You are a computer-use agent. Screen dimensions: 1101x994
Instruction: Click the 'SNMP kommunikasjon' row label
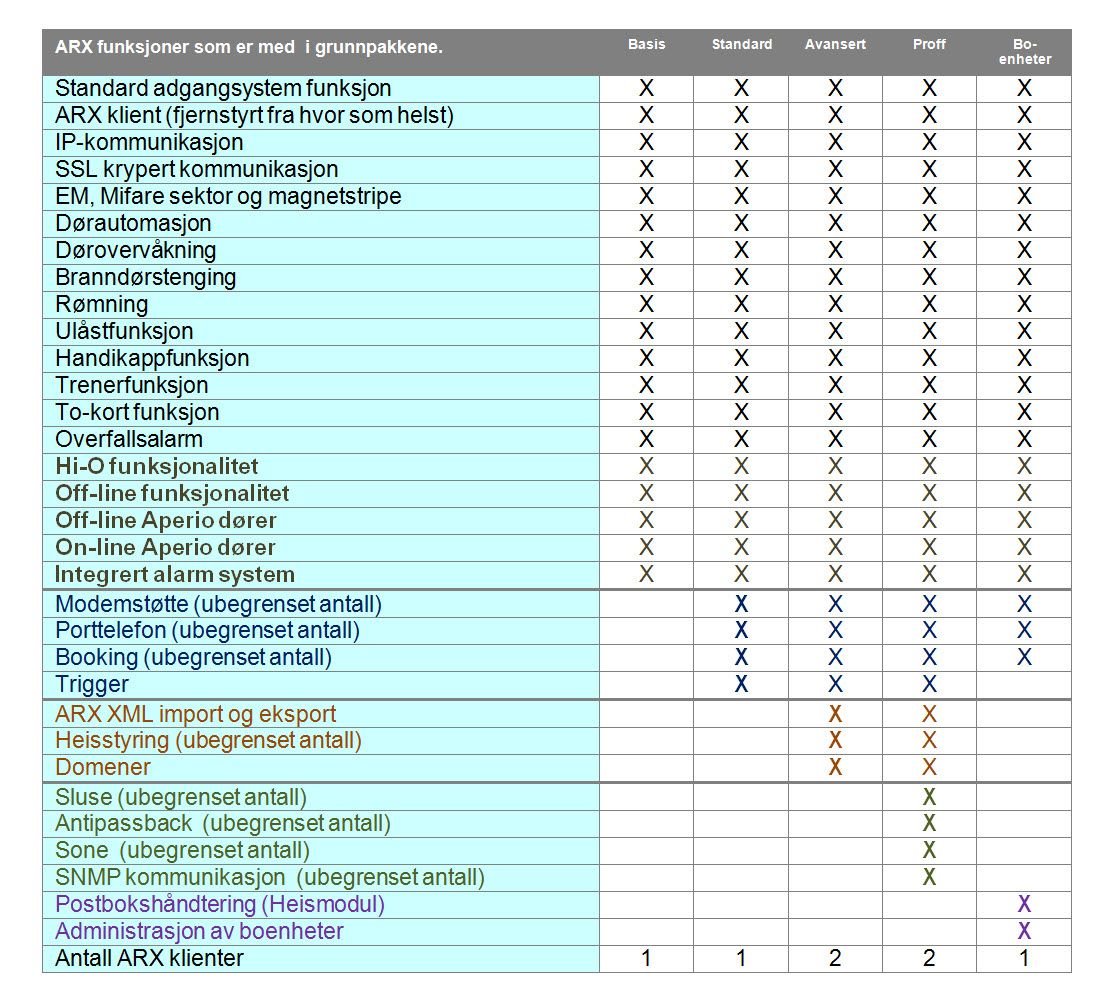click(x=270, y=878)
